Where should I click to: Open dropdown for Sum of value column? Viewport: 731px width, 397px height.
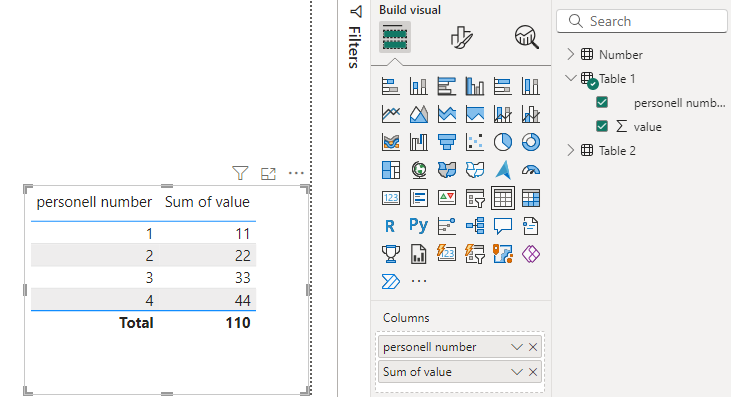[517, 372]
